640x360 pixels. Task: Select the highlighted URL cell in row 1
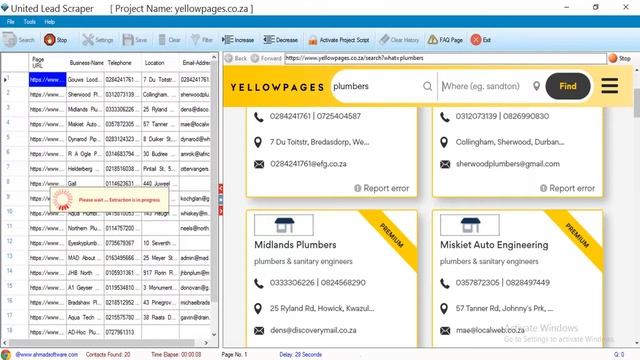click(47, 80)
